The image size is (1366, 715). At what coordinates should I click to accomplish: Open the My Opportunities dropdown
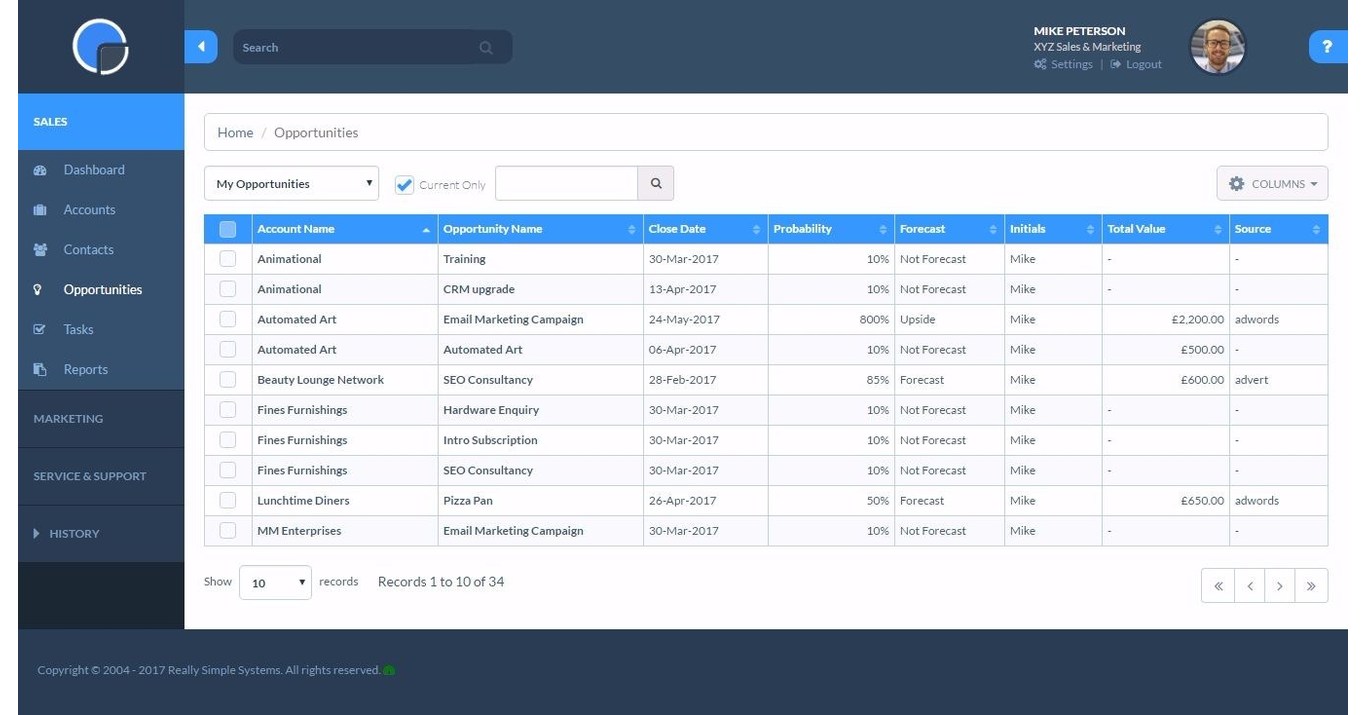click(290, 183)
